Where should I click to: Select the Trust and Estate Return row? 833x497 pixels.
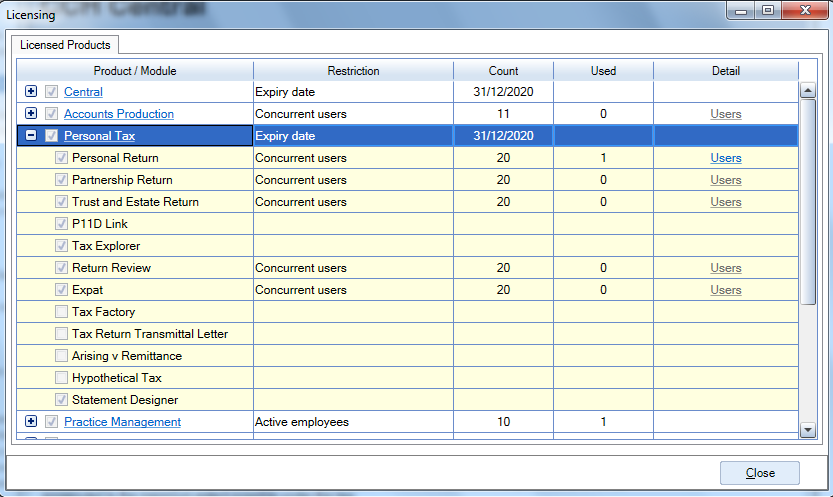407,202
